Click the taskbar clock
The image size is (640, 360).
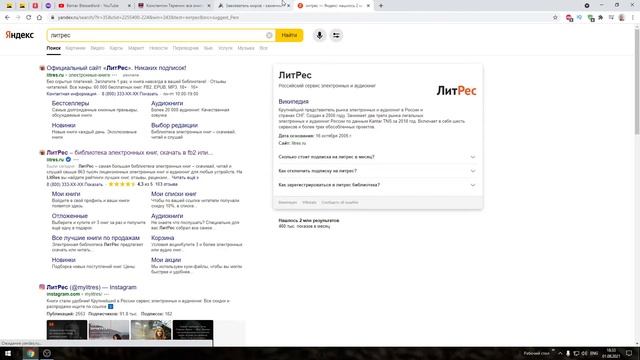pyautogui.click(x=611, y=353)
